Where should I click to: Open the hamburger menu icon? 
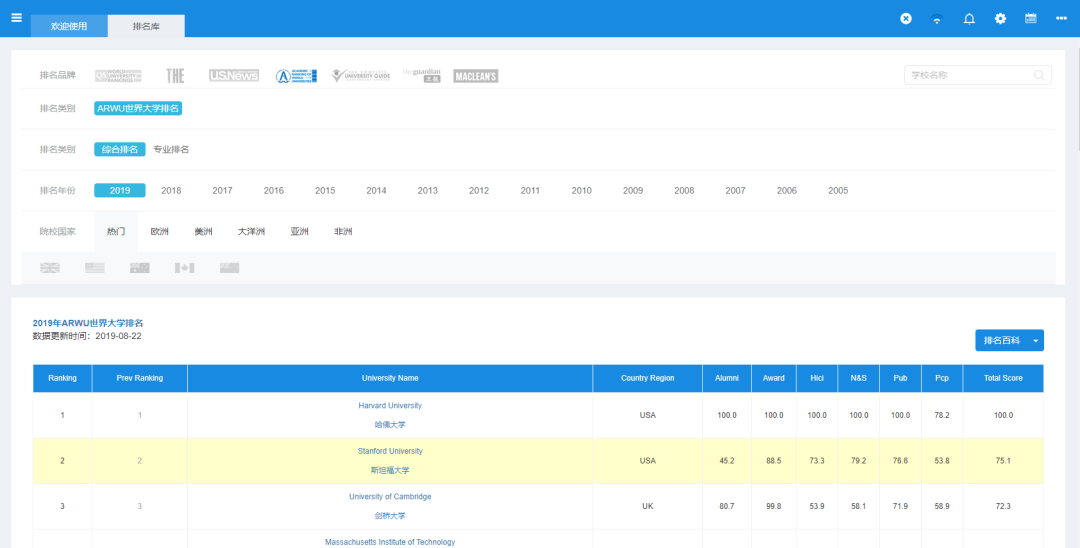pyautogui.click(x=17, y=18)
